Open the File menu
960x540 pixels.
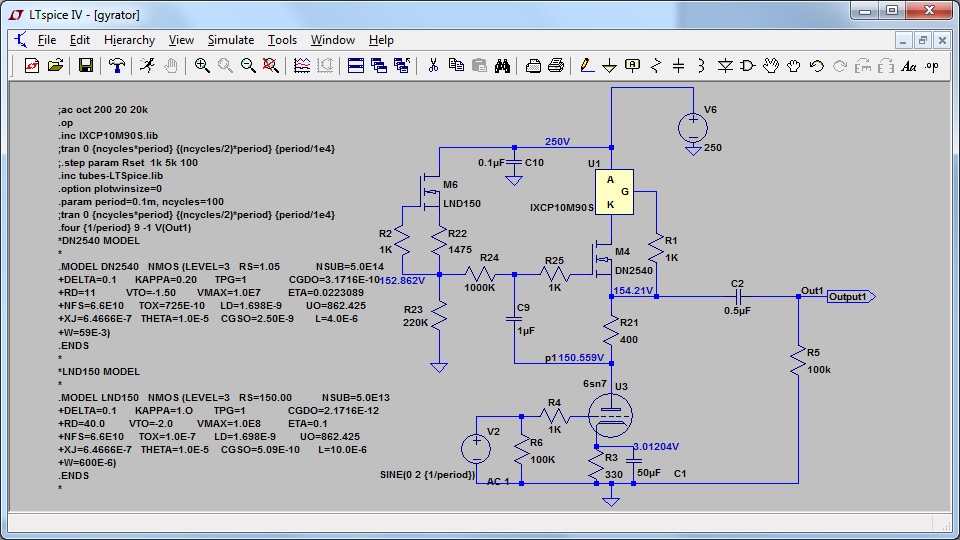click(47, 40)
